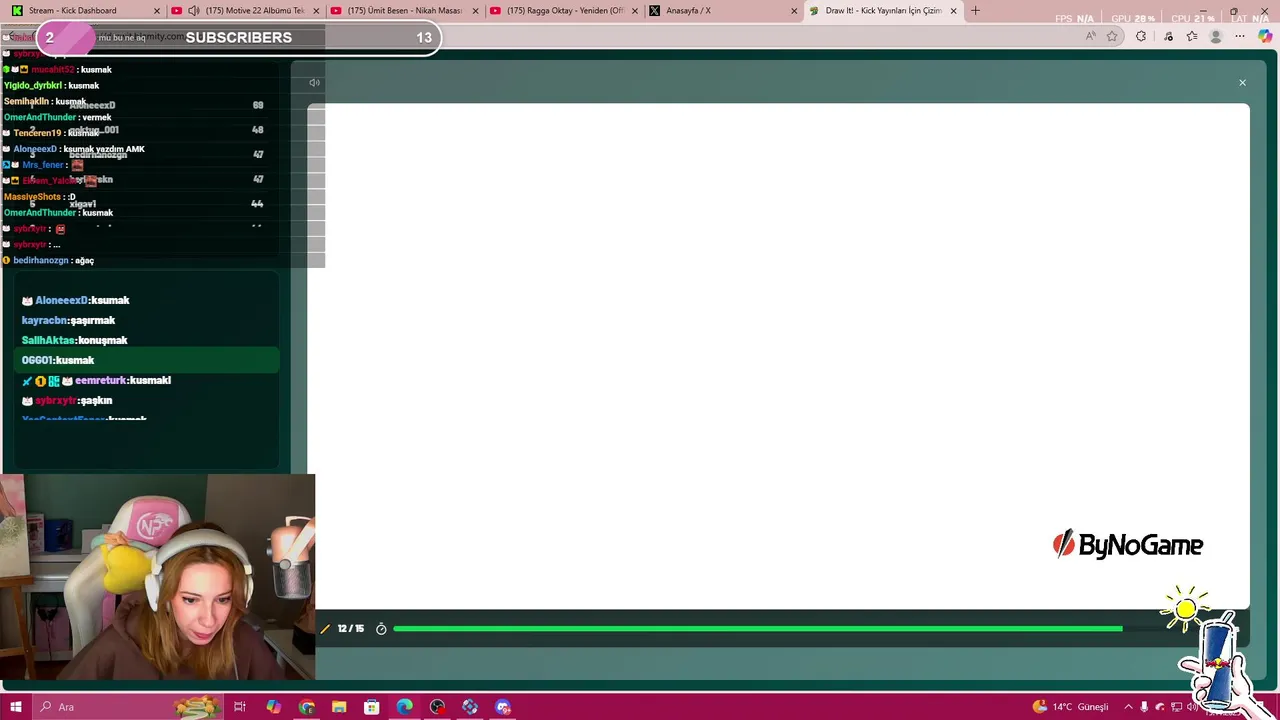Open Chrome from the taskbar
The height and width of the screenshot is (720, 1280).
pos(306,707)
